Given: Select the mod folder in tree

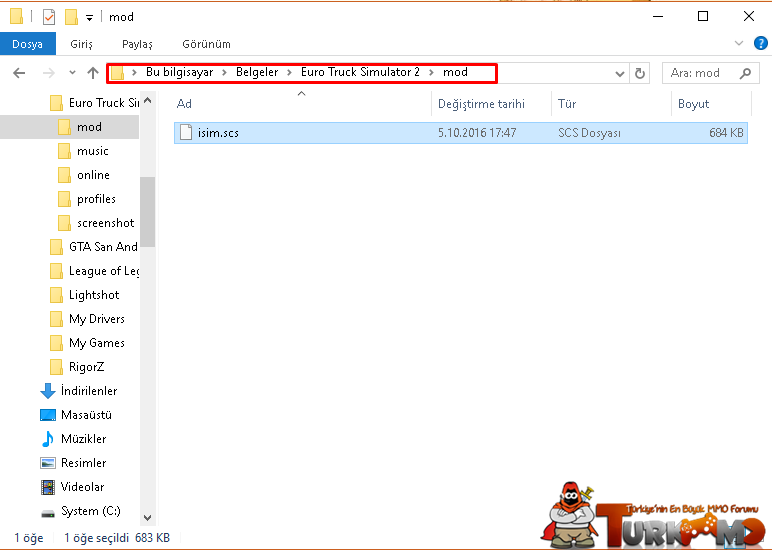Looking at the screenshot, I should point(79,127).
